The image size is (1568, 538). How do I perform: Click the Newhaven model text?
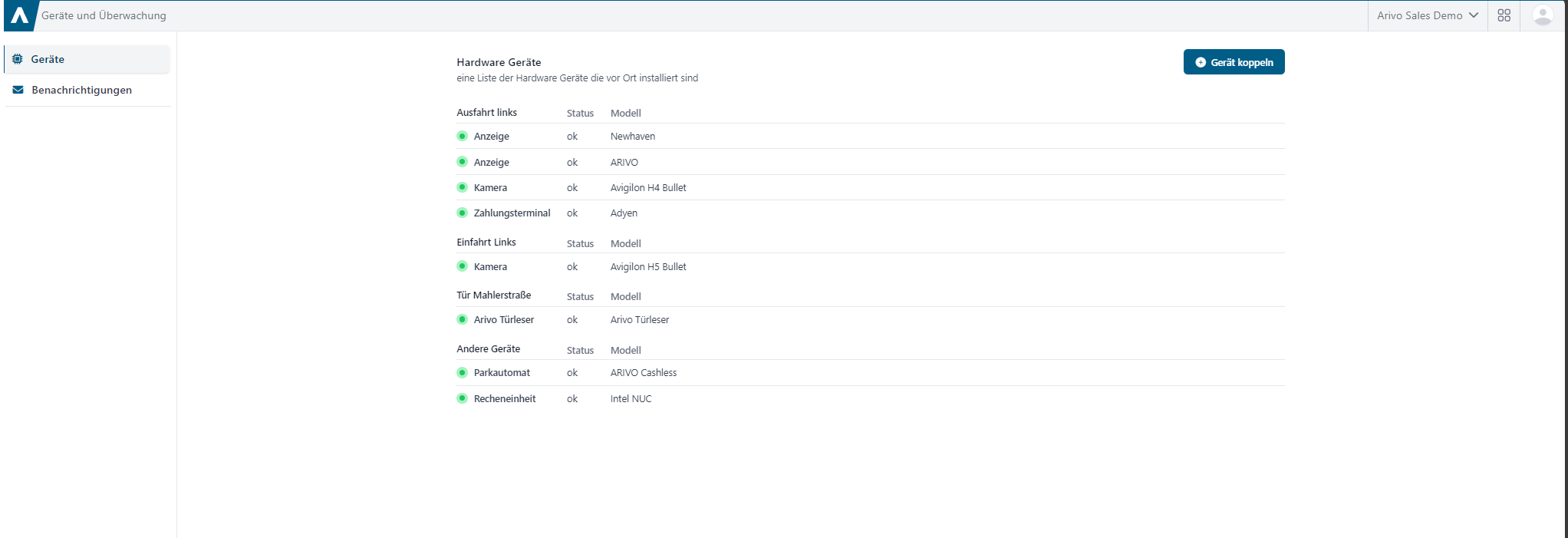point(633,136)
